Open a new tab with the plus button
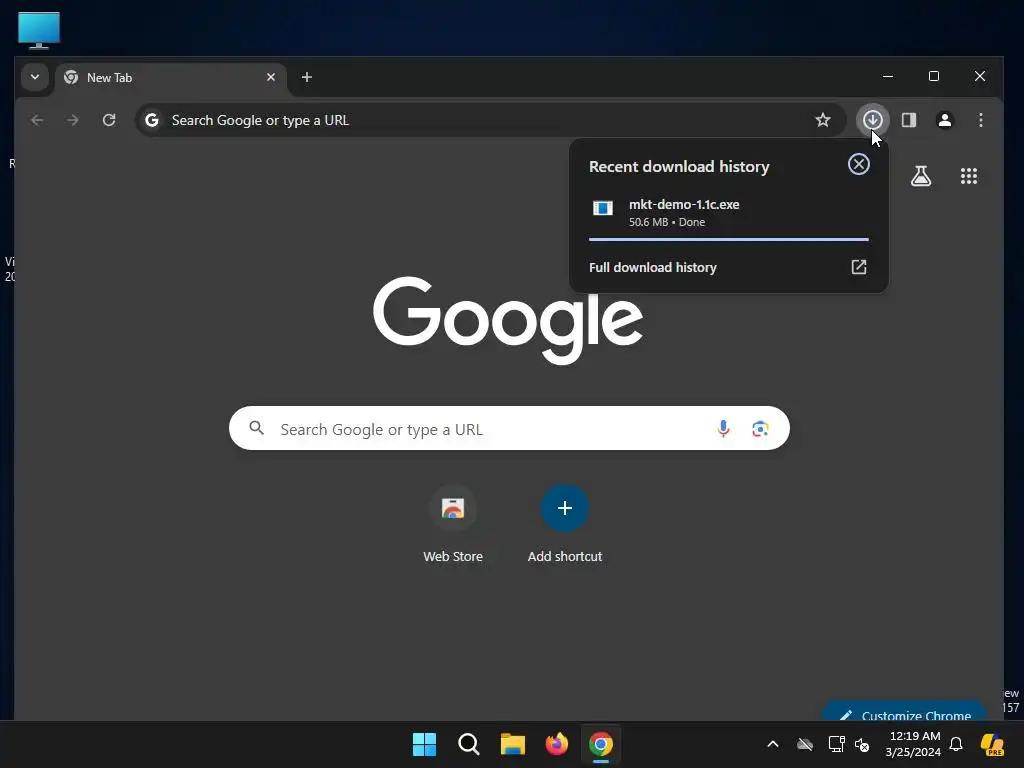The width and height of the screenshot is (1024, 768). tap(306, 77)
